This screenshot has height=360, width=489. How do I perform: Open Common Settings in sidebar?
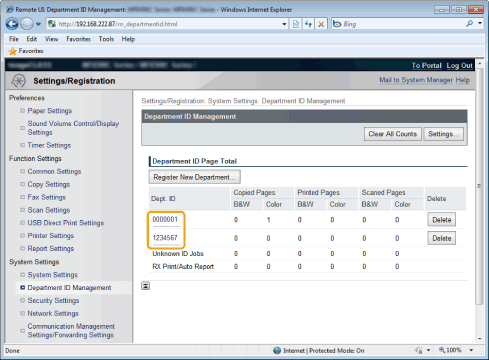tap(54, 171)
